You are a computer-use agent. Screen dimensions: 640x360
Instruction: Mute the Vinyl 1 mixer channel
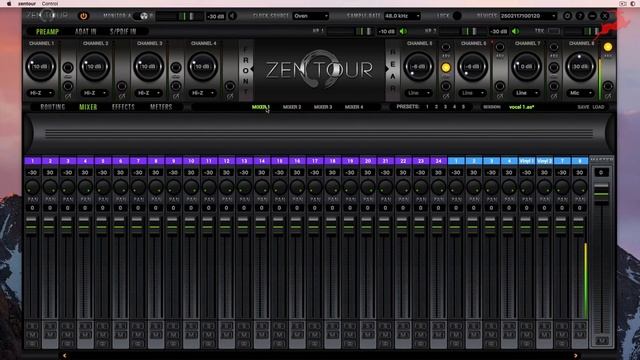[x=527, y=335]
